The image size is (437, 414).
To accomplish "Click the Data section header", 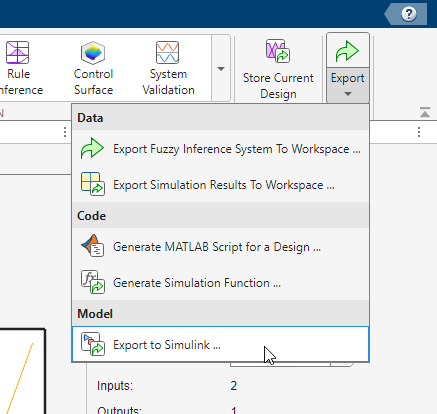I will [x=221, y=118].
